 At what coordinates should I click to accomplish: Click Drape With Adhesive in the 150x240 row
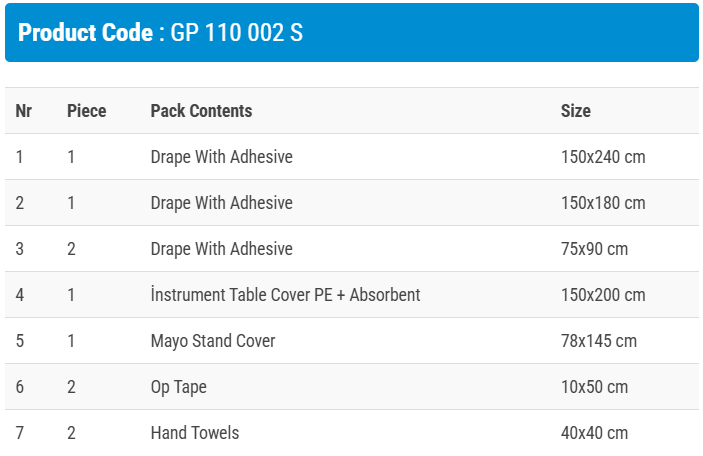pos(221,157)
